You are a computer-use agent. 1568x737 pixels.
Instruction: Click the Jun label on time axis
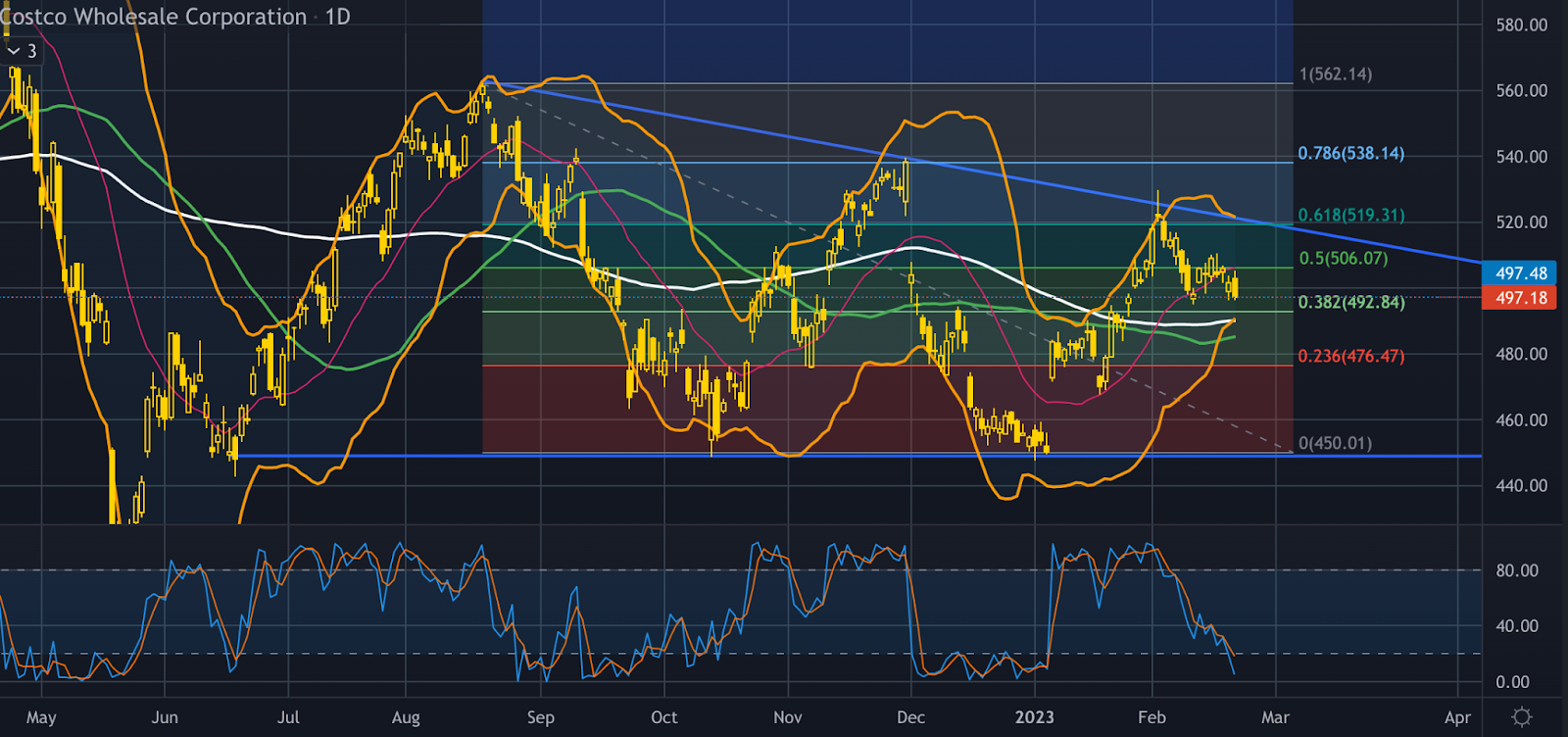[165, 717]
